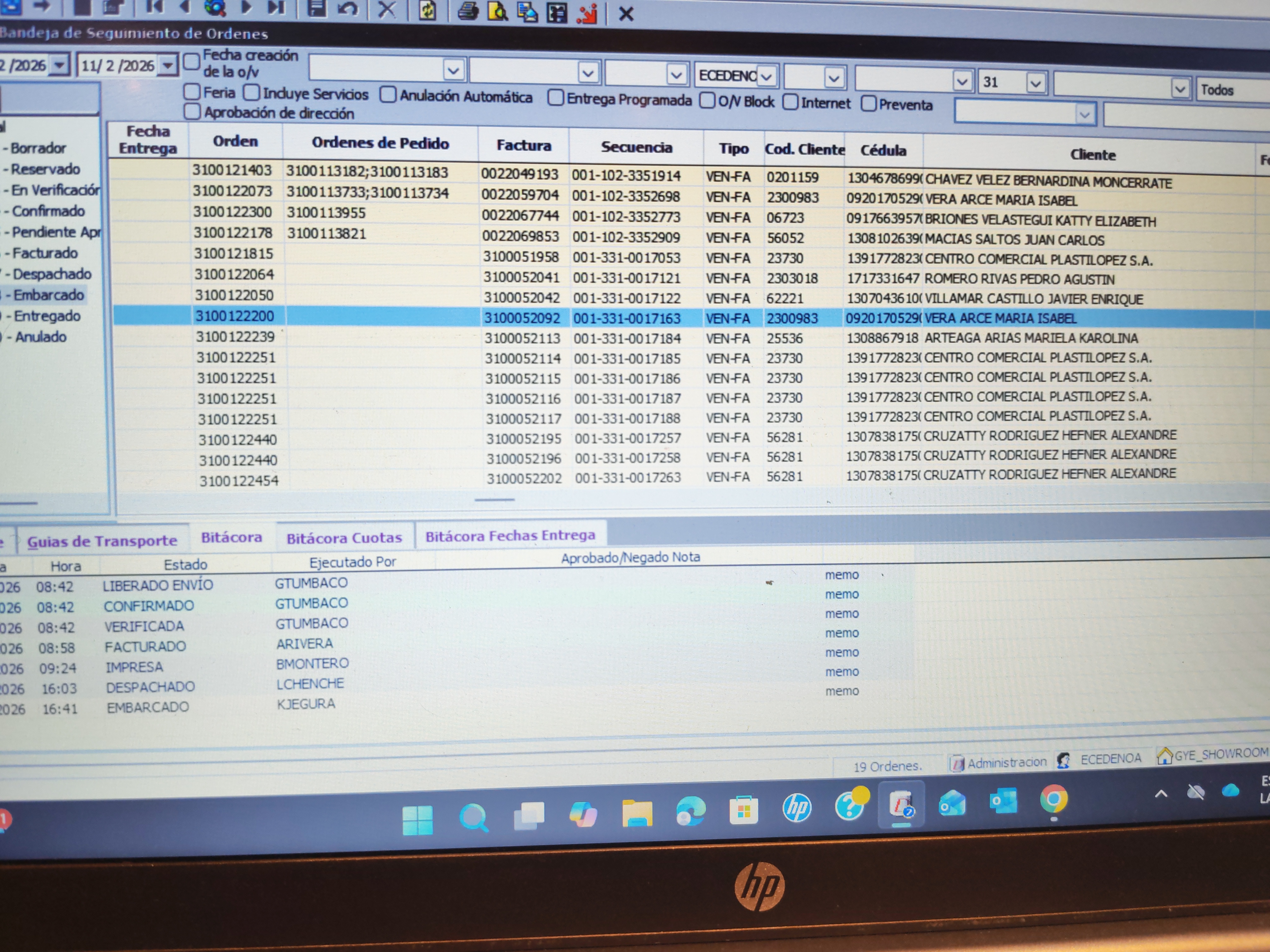This screenshot has width=1270, height=952.
Task: Open the 11/2/2026 date picker dropdown
Action: coord(167,65)
